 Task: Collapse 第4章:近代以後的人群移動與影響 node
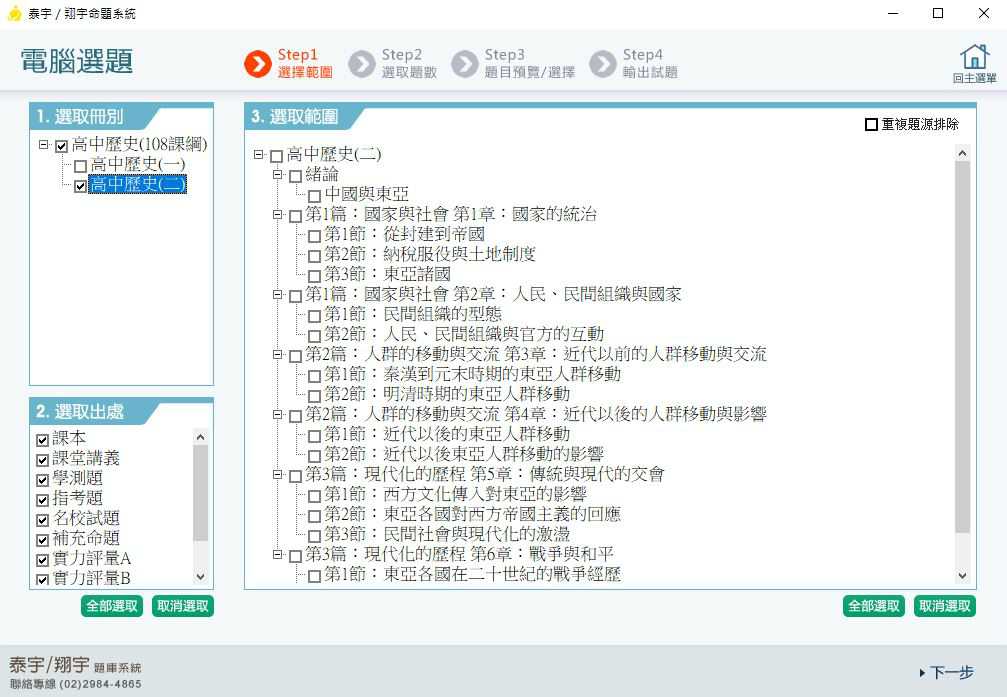(277, 414)
